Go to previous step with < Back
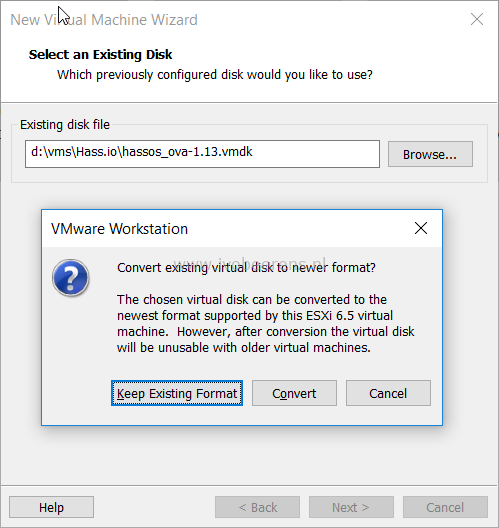The width and height of the screenshot is (499, 528). click(x=258, y=507)
